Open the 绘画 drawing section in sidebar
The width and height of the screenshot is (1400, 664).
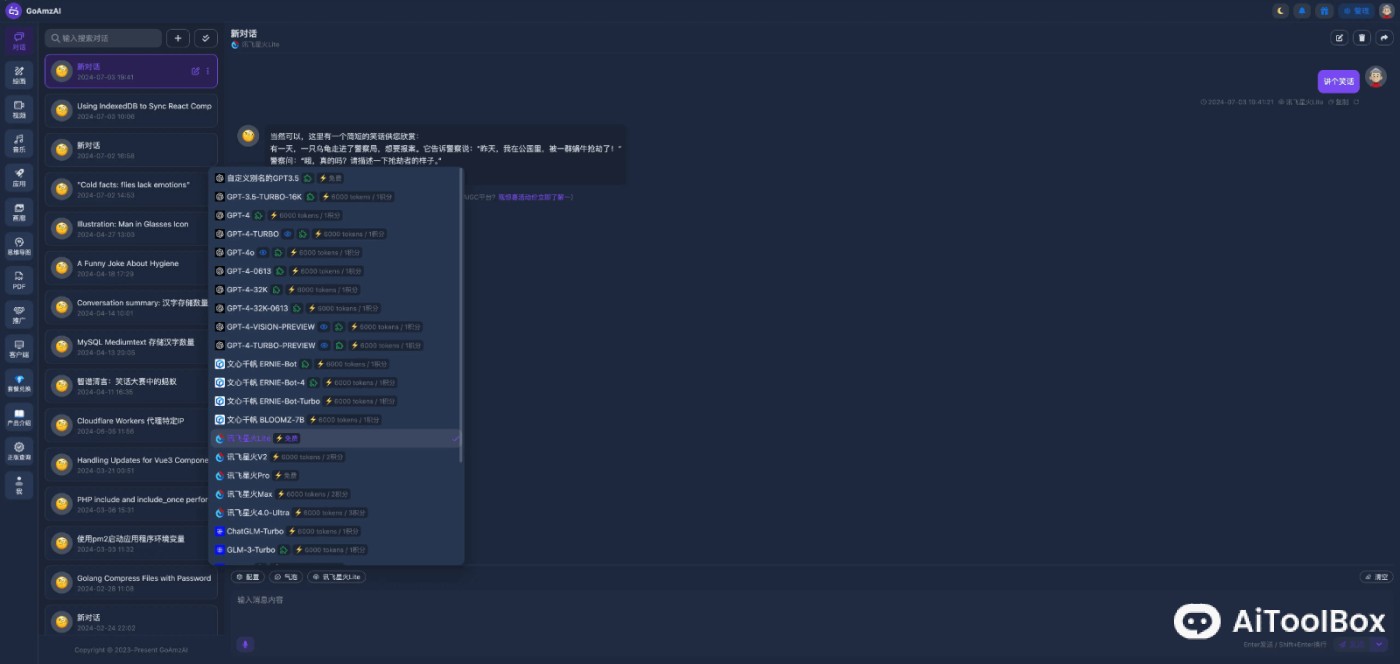click(19, 75)
